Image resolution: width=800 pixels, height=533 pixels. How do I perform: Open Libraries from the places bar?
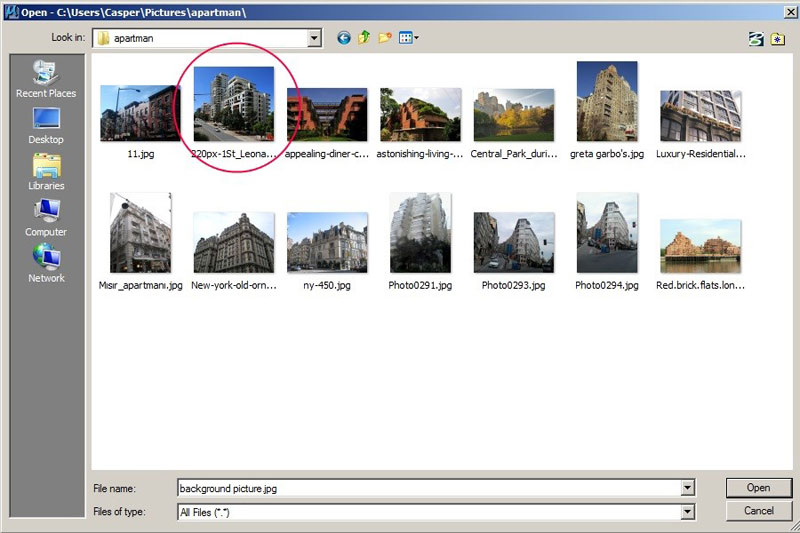(x=46, y=171)
